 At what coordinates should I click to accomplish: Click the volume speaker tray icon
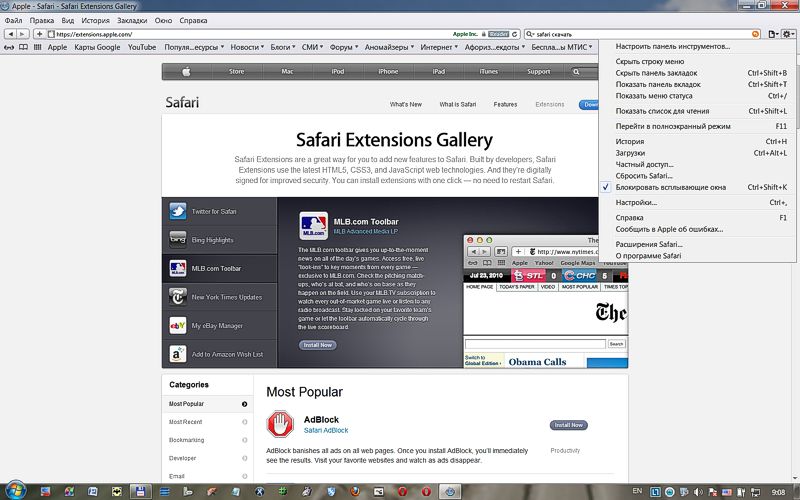[698, 492]
